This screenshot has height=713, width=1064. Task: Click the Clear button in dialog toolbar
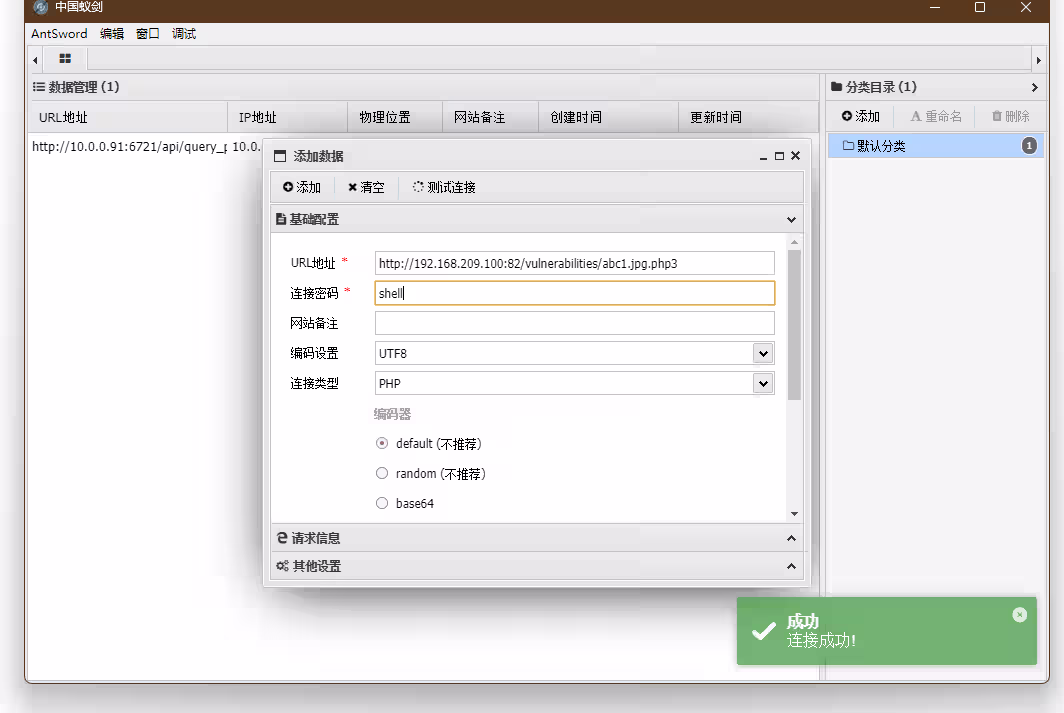click(x=366, y=187)
